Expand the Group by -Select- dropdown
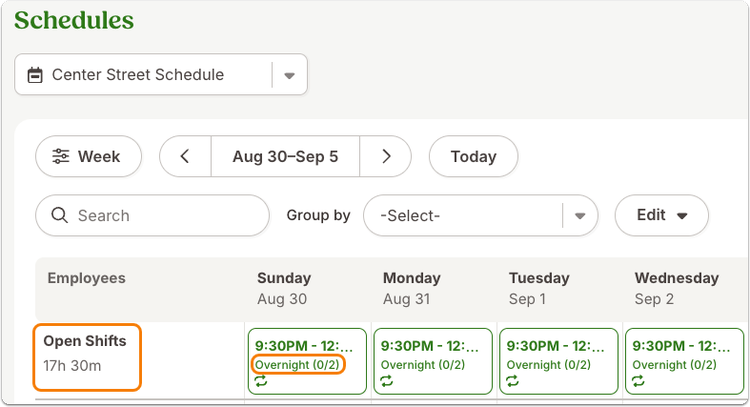The image size is (750, 407). point(480,215)
